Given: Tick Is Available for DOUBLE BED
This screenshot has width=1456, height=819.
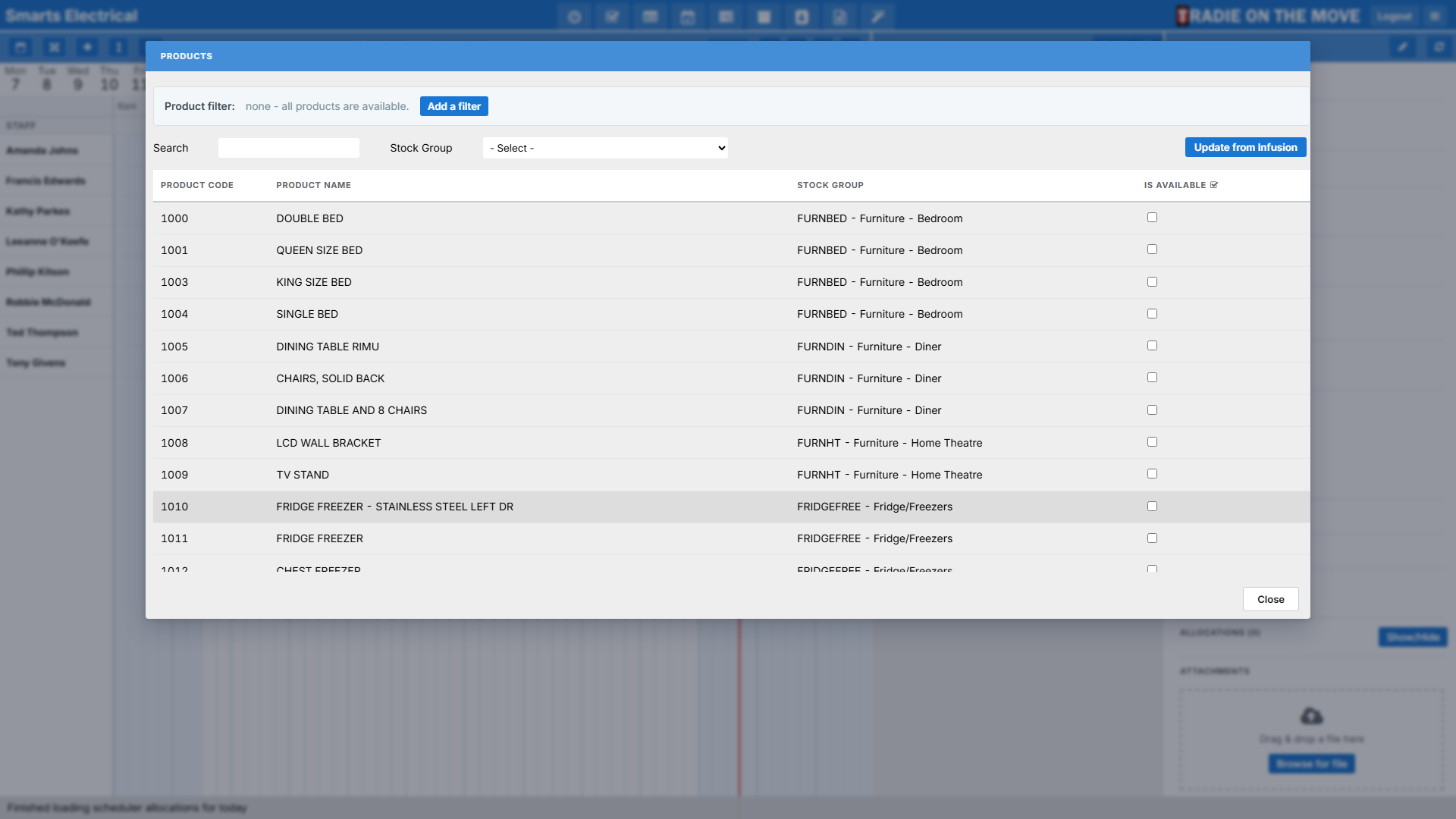Looking at the screenshot, I should click(x=1152, y=218).
